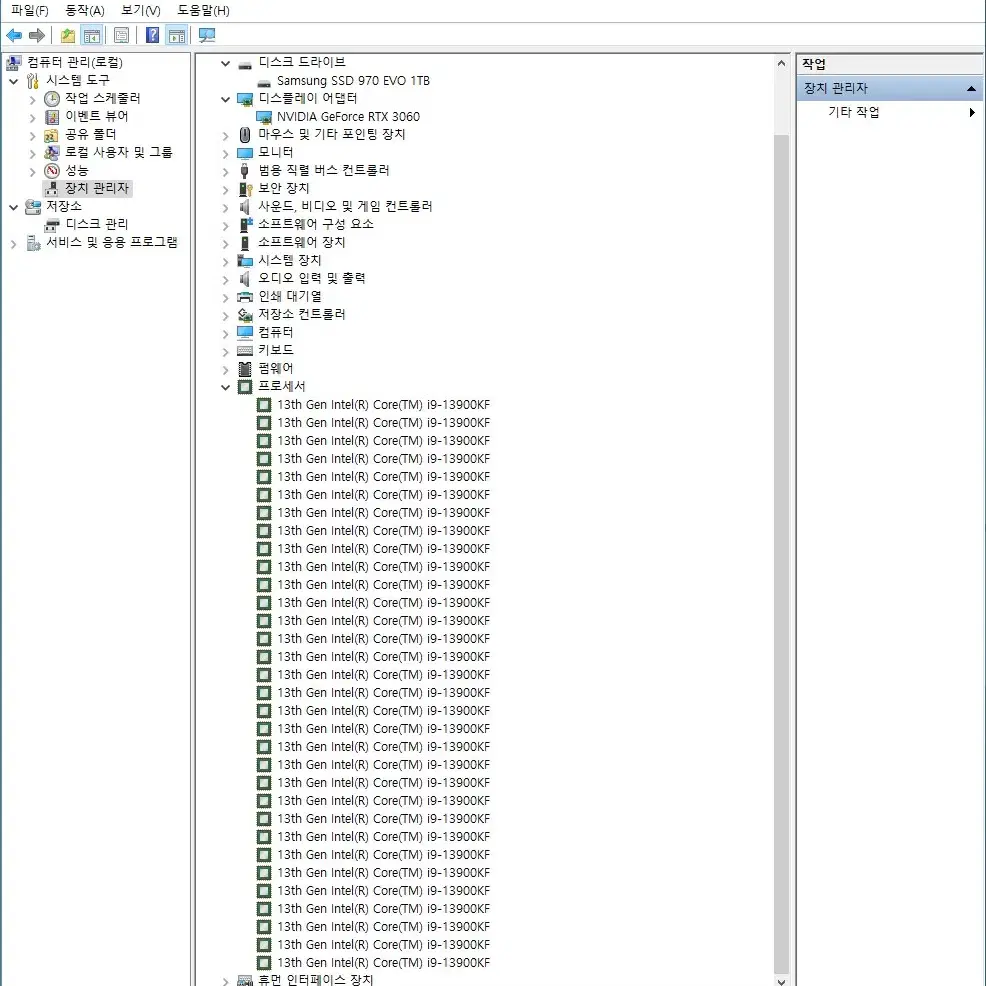Click the 인쇄 대기열 printer icon

(x=245, y=297)
